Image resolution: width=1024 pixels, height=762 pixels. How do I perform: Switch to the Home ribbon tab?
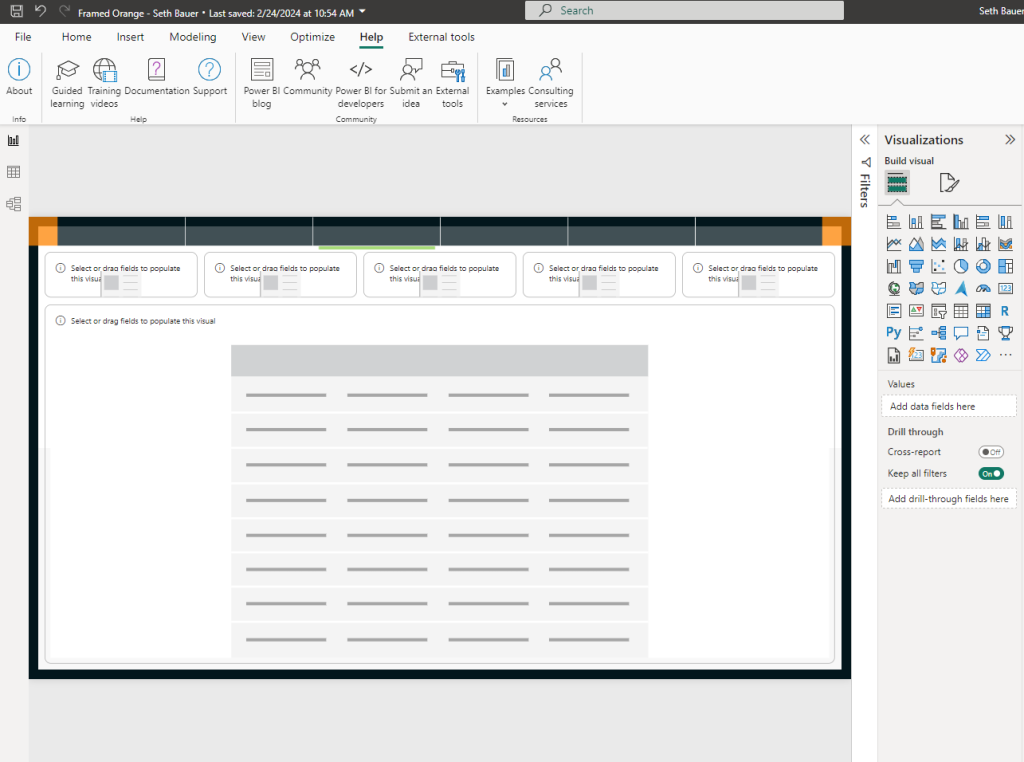click(x=76, y=37)
